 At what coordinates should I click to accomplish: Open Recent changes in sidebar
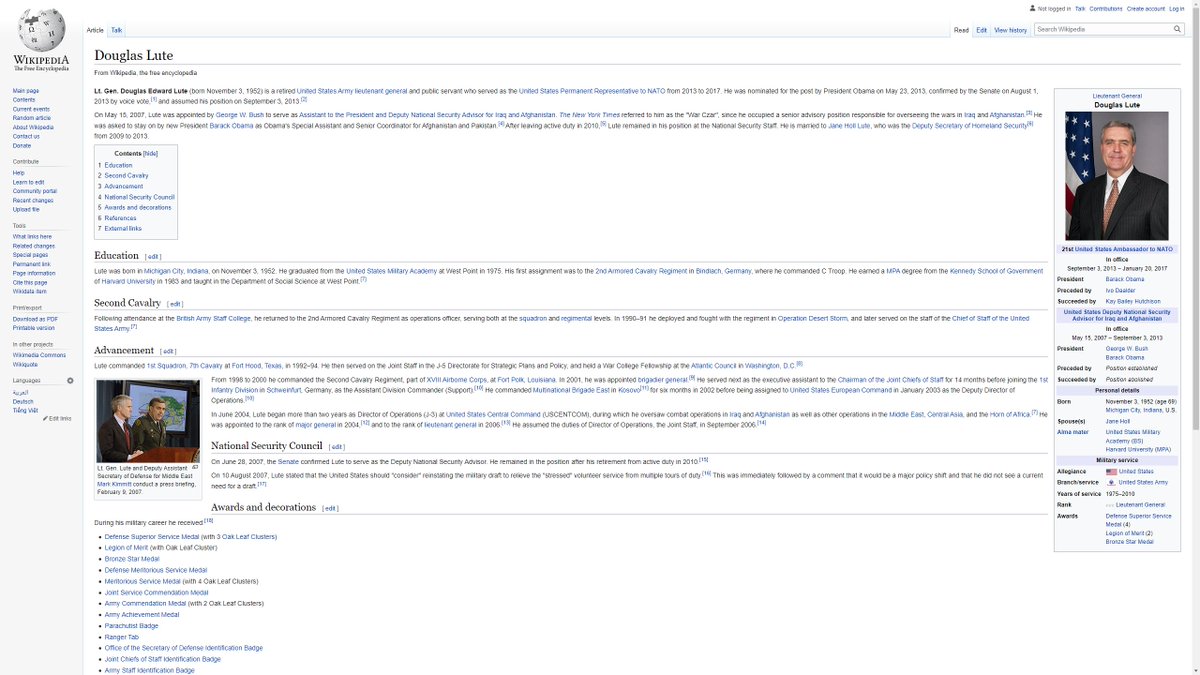click(x=33, y=200)
